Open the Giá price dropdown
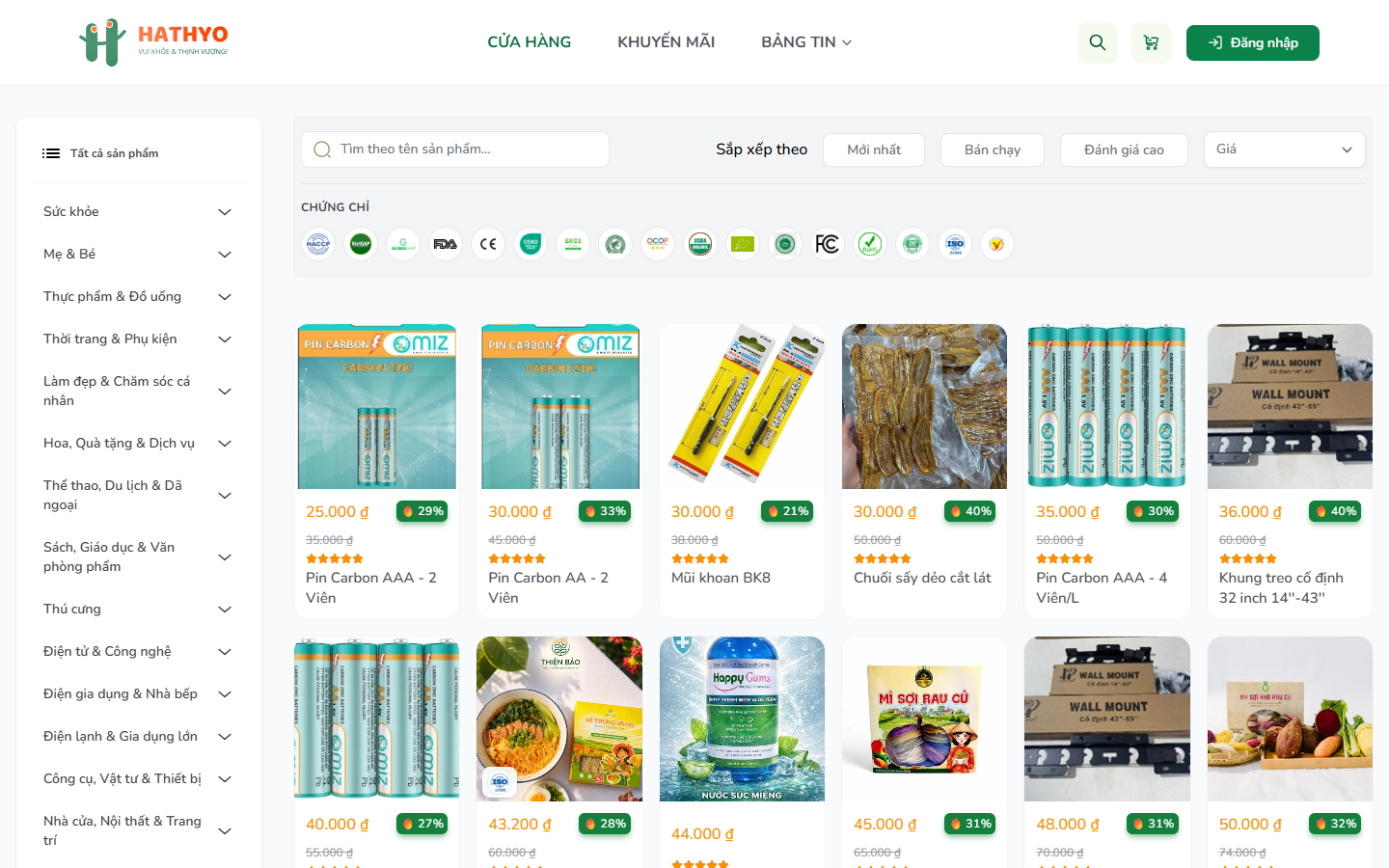 tap(1285, 149)
